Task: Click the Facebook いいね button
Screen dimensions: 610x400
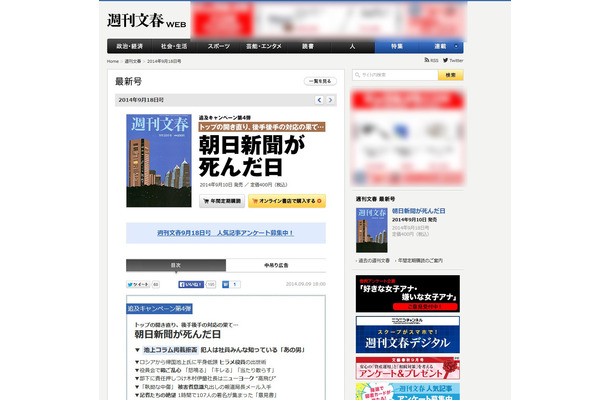Action: pyautogui.click(x=191, y=284)
